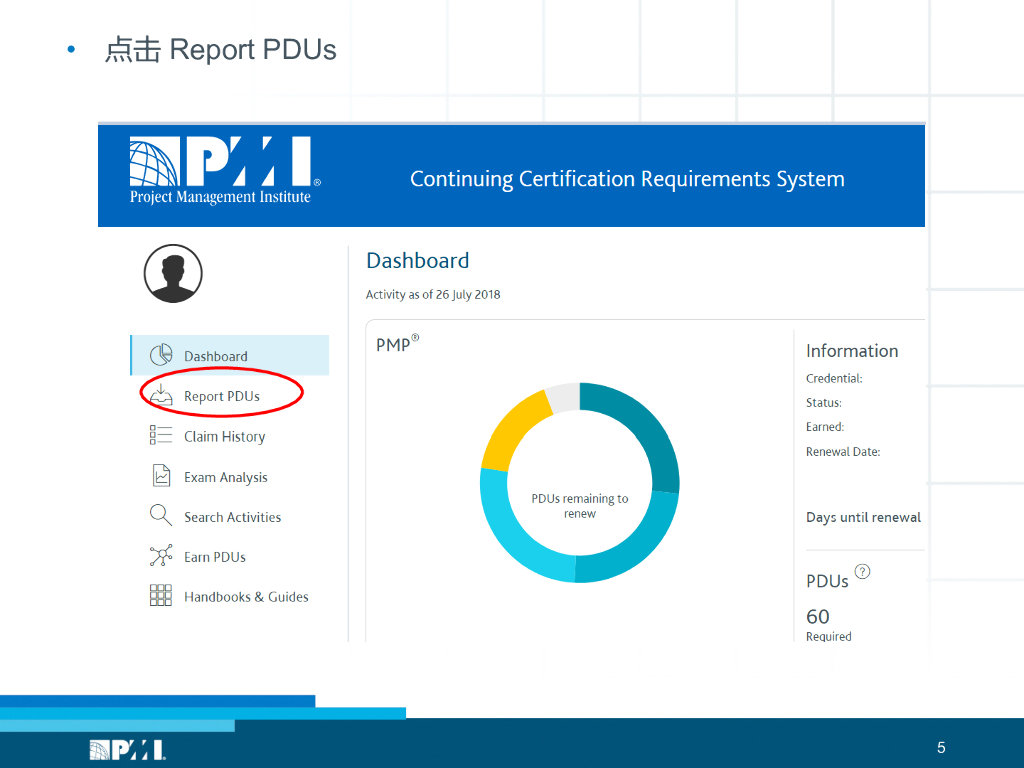
Task: Click the PMI logo in header
Action: (222, 170)
